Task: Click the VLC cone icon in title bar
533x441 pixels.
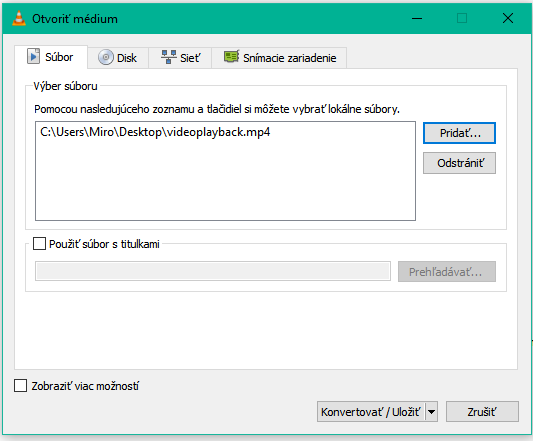Action: coord(19,18)
